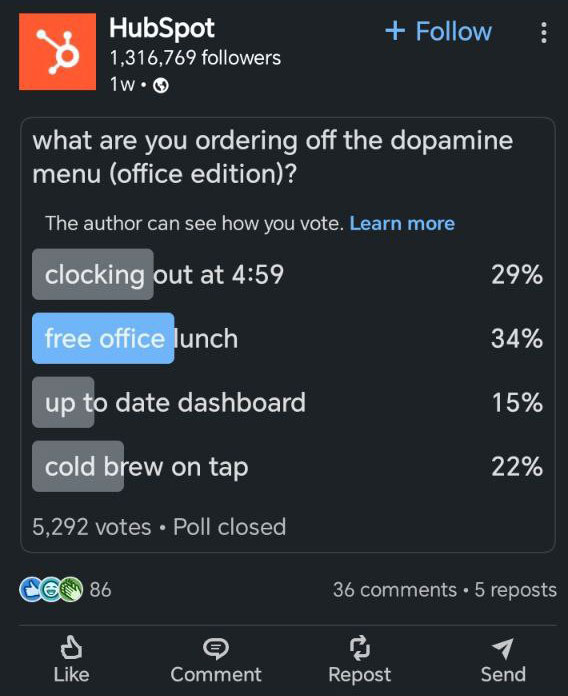Tap the Send paper plane icon
Image resolution: width=568 pixels, height=696 pixels.
pyautogui.click(x=503, y=648)
